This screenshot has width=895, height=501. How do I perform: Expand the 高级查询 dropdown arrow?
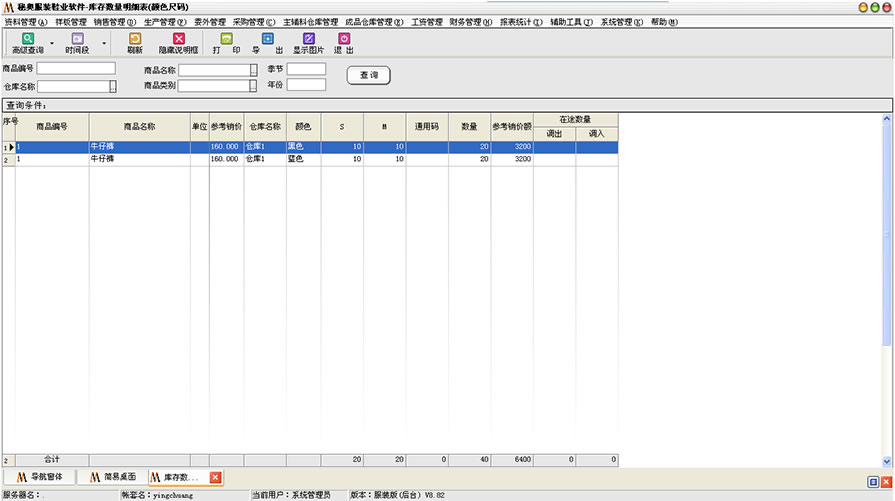[x=52, y=44]
